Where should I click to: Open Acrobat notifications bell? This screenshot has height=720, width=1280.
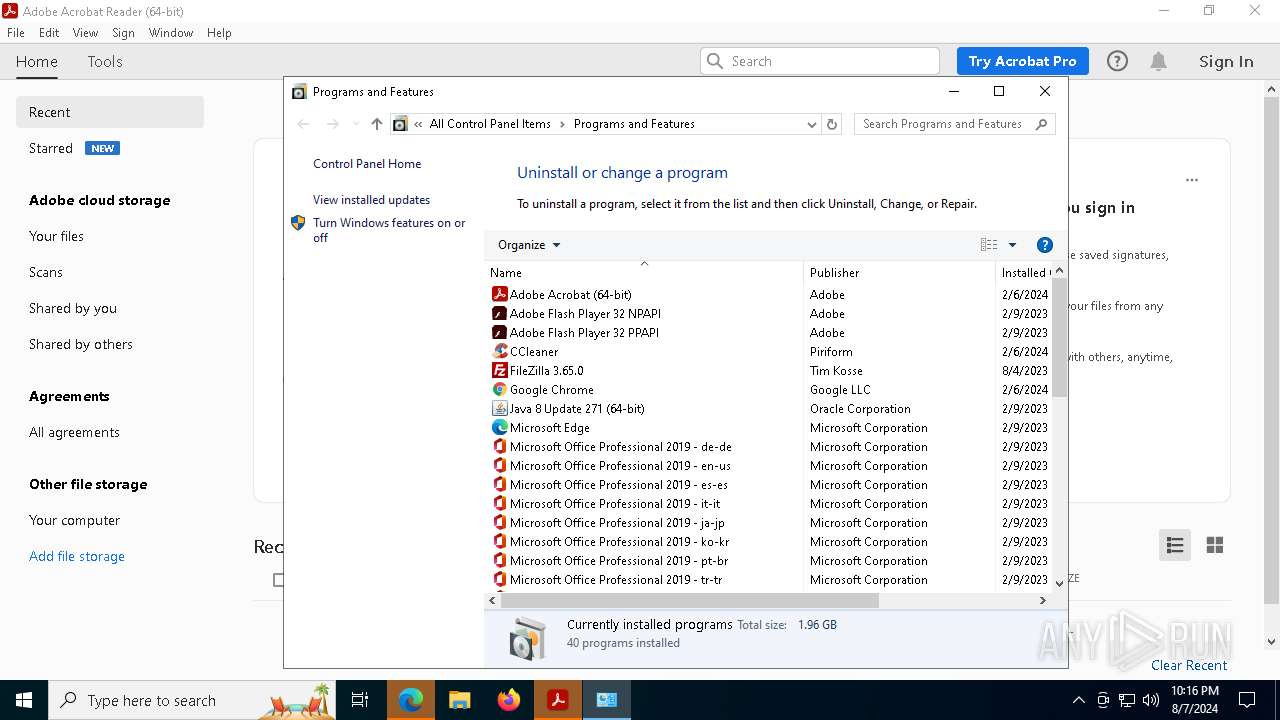[1159, 61]
